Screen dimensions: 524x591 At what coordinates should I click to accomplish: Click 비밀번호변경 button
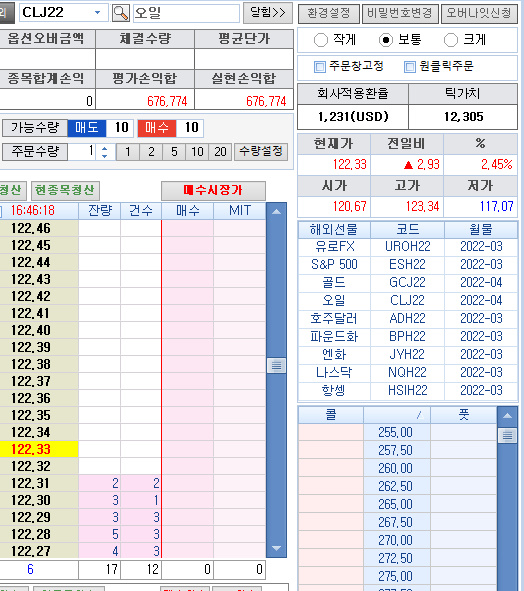pos(400,13)
